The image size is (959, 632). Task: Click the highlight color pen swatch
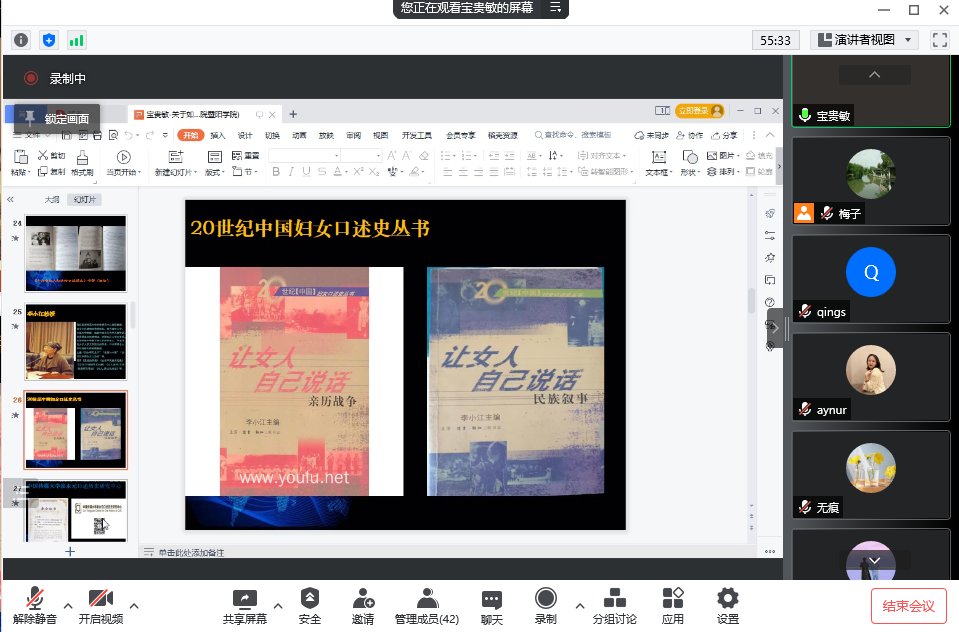point(415,172)
